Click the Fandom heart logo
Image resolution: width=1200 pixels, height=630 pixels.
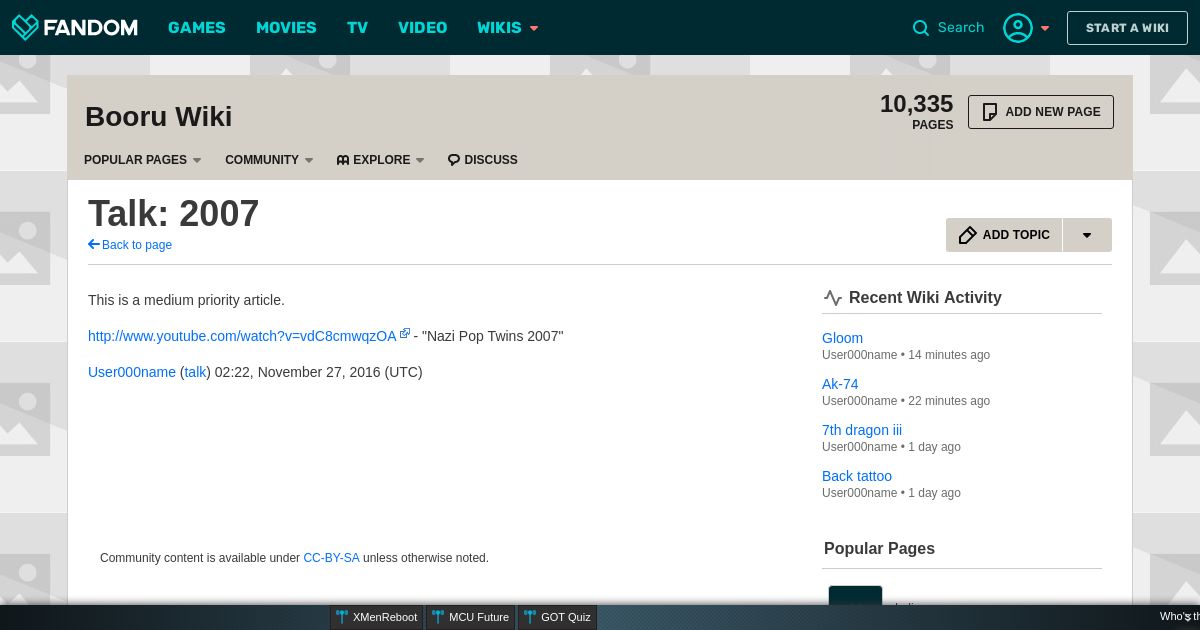pyautogui.click(x=25, y=27)
